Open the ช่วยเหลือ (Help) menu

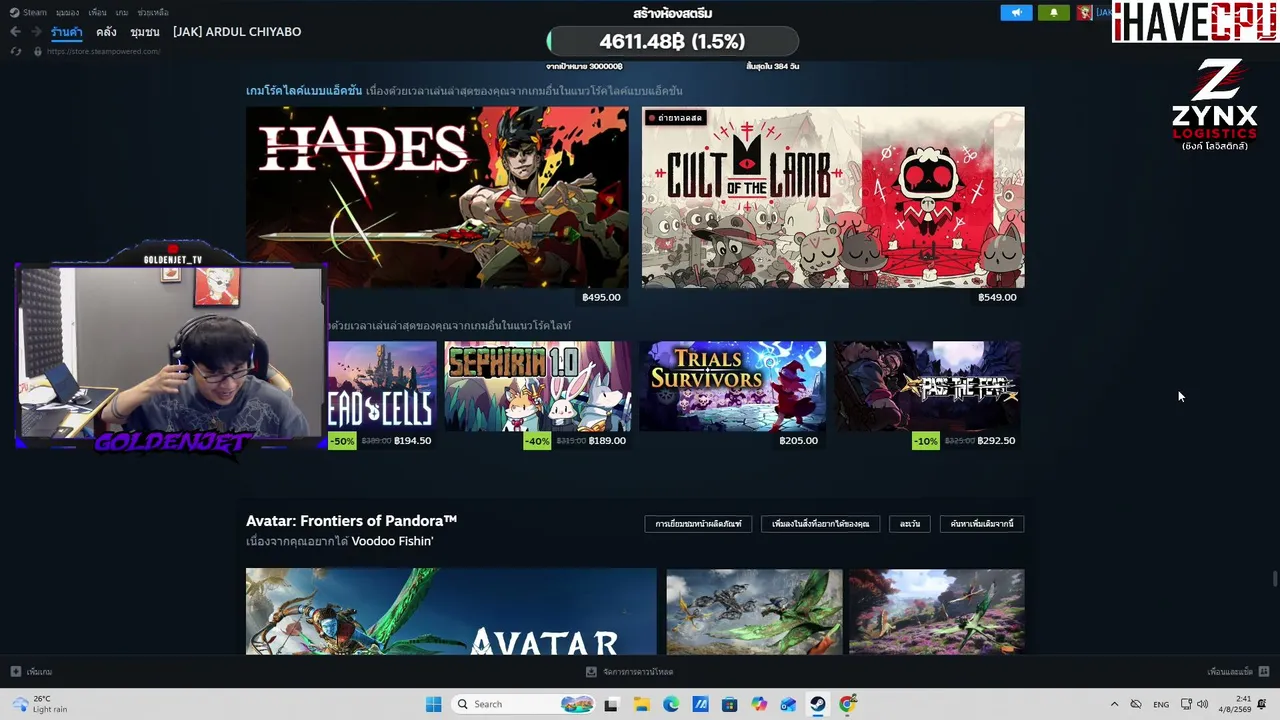[x=153, y=13]
